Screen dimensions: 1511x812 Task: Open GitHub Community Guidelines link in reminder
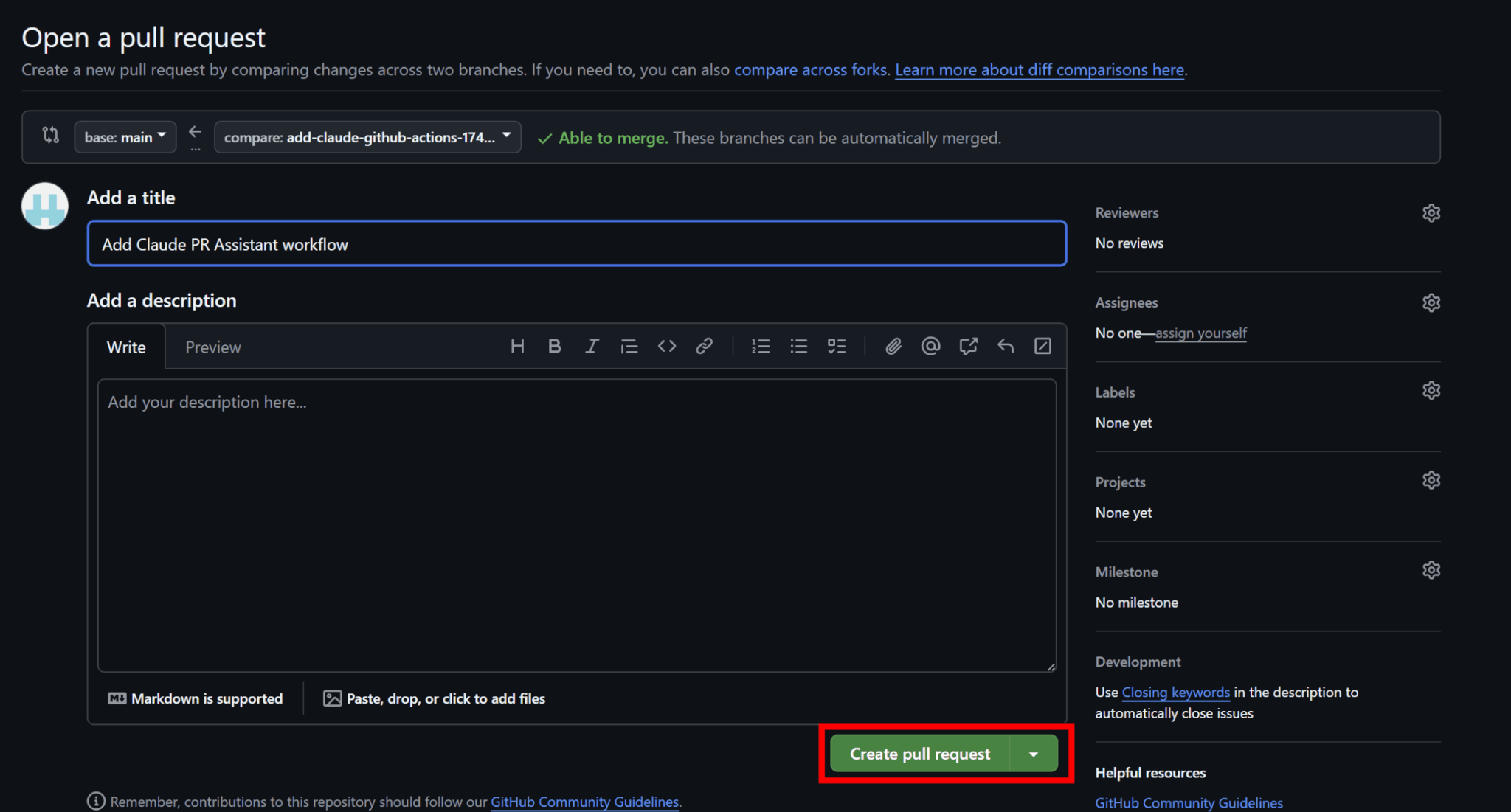[x=584, y=802]
